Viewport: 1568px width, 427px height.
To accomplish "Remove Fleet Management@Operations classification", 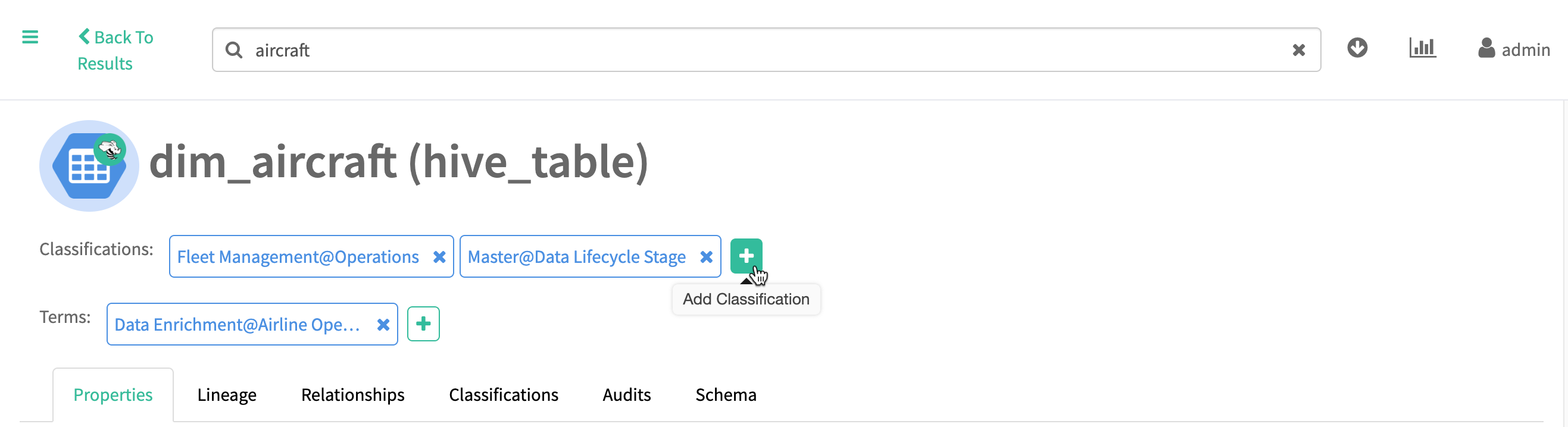I will click(x=439, y=258).
